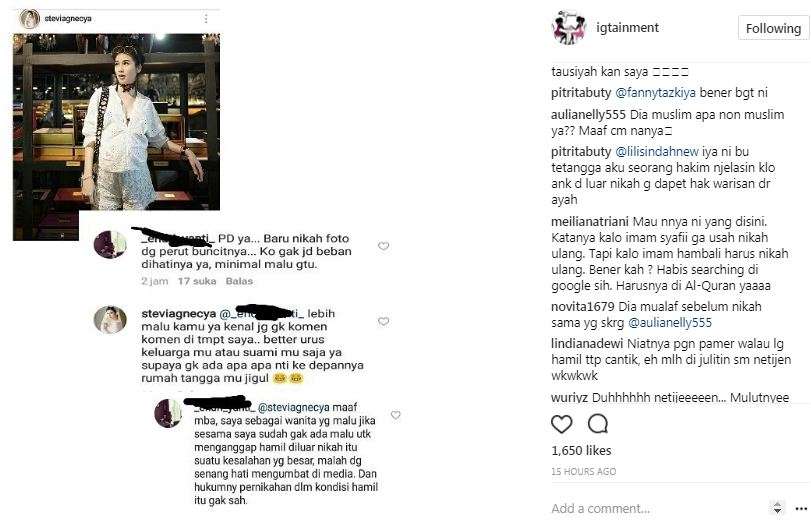Open the @aulianelly555 mention in novita1679's comment

point(670,322)
